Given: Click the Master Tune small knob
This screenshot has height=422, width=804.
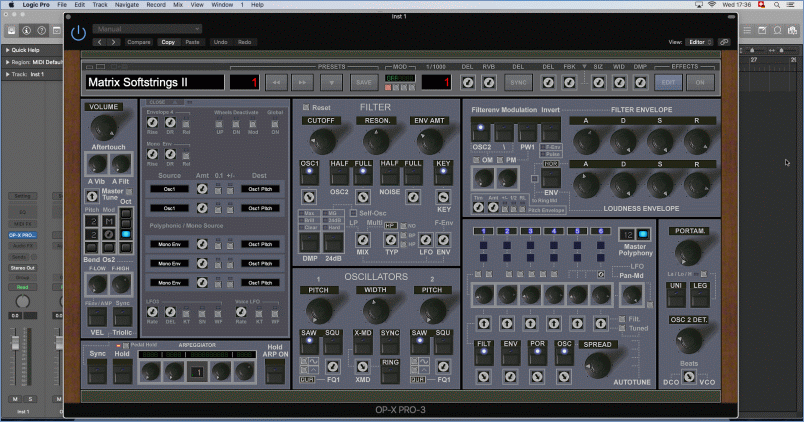Looking at the screenshot, I should 92,195.
